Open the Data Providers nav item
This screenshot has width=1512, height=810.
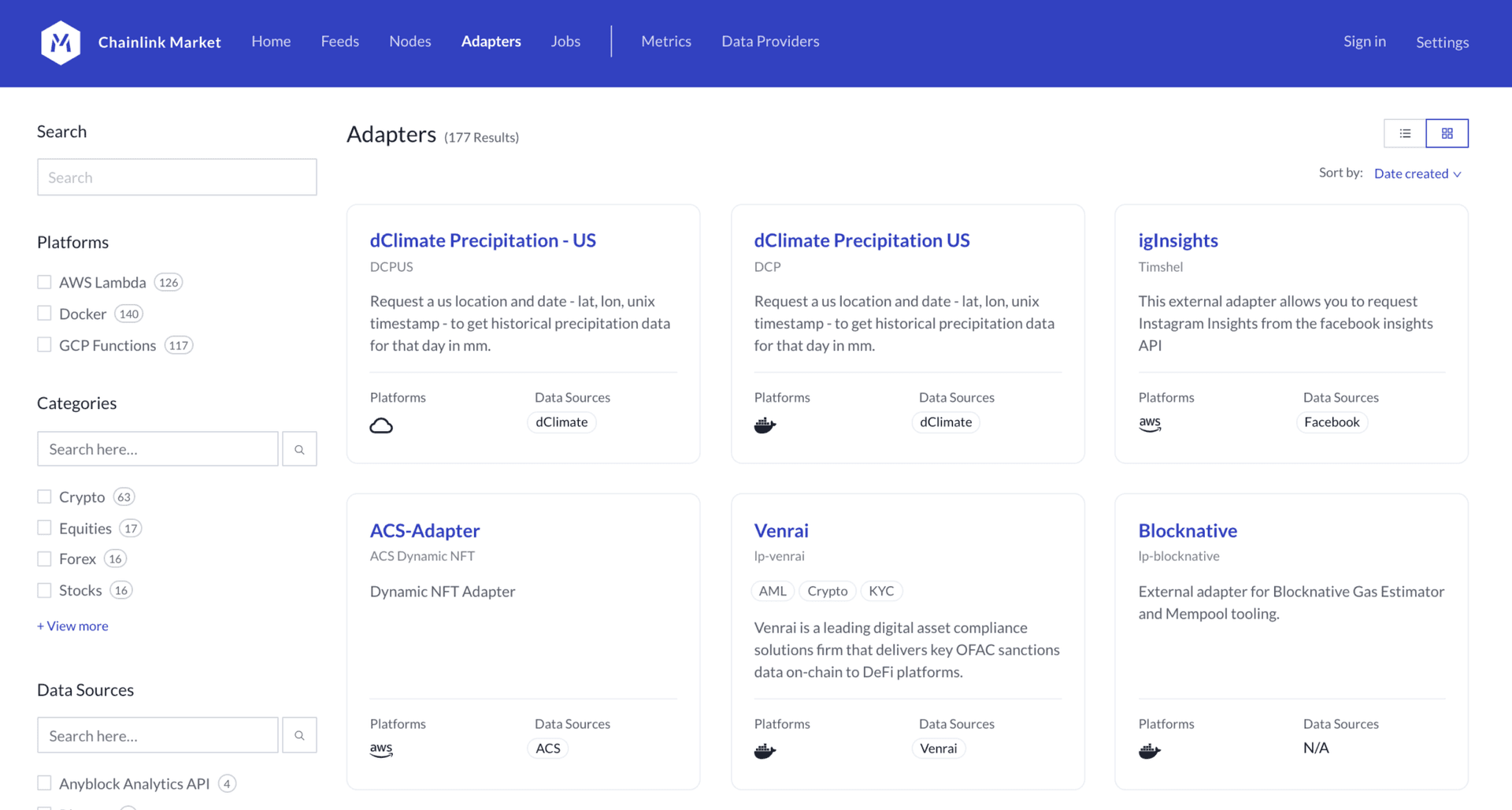pyautogui.click(x=770, y=41)
